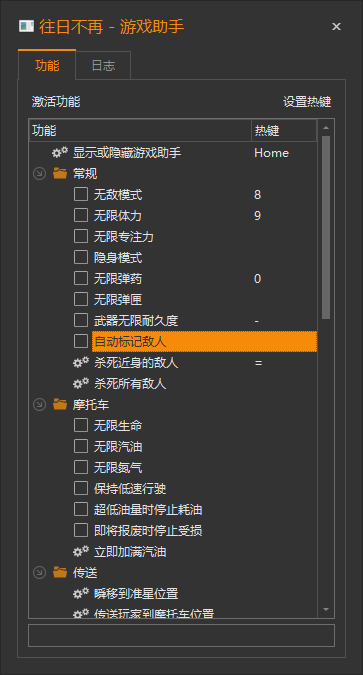Click the scrollbar down arrow

click(326, 610)
